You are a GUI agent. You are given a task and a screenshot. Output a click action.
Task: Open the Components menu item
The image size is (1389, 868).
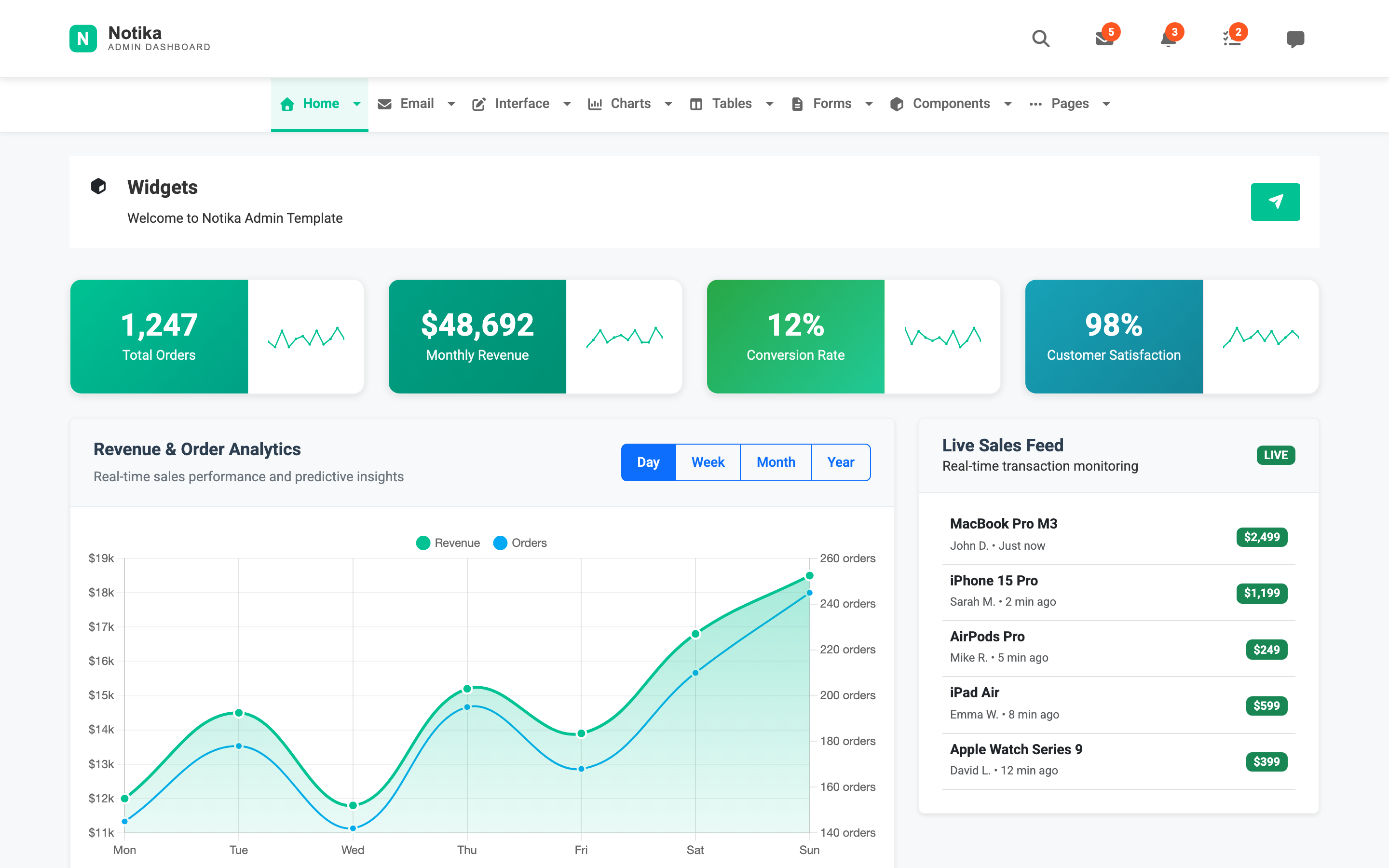(950, 105)
